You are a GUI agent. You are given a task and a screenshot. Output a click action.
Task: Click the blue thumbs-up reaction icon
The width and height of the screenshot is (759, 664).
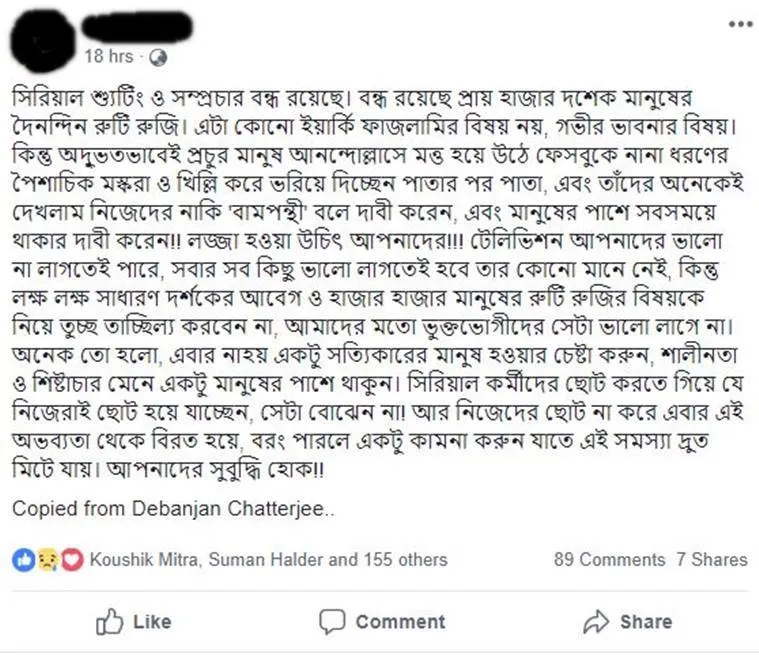click(24, 560)
